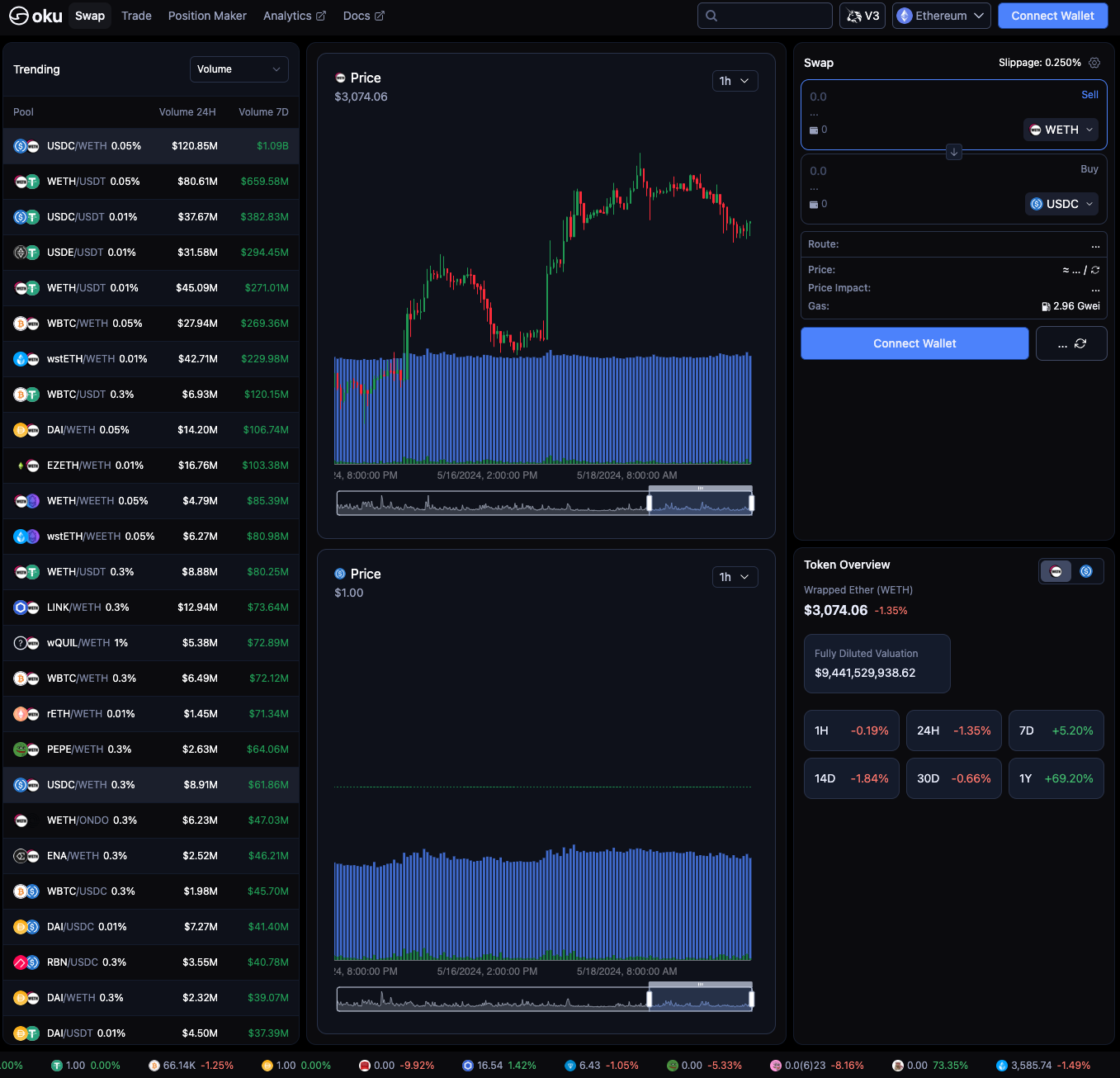1120x1078 pixels.
Task: Select the wstETH/WETH 0.01% pool row
Action: 151,359
